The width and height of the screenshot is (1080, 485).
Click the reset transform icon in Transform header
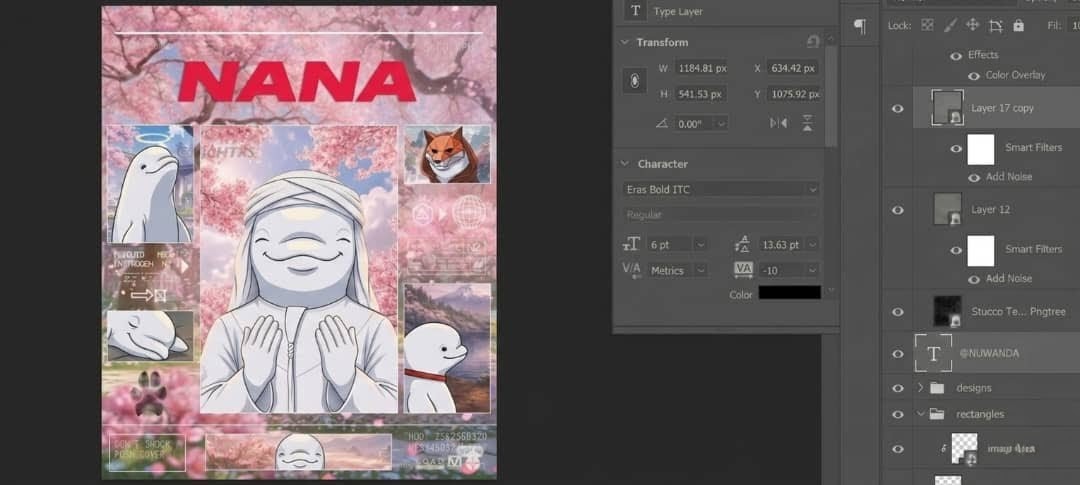coord(813,42)
